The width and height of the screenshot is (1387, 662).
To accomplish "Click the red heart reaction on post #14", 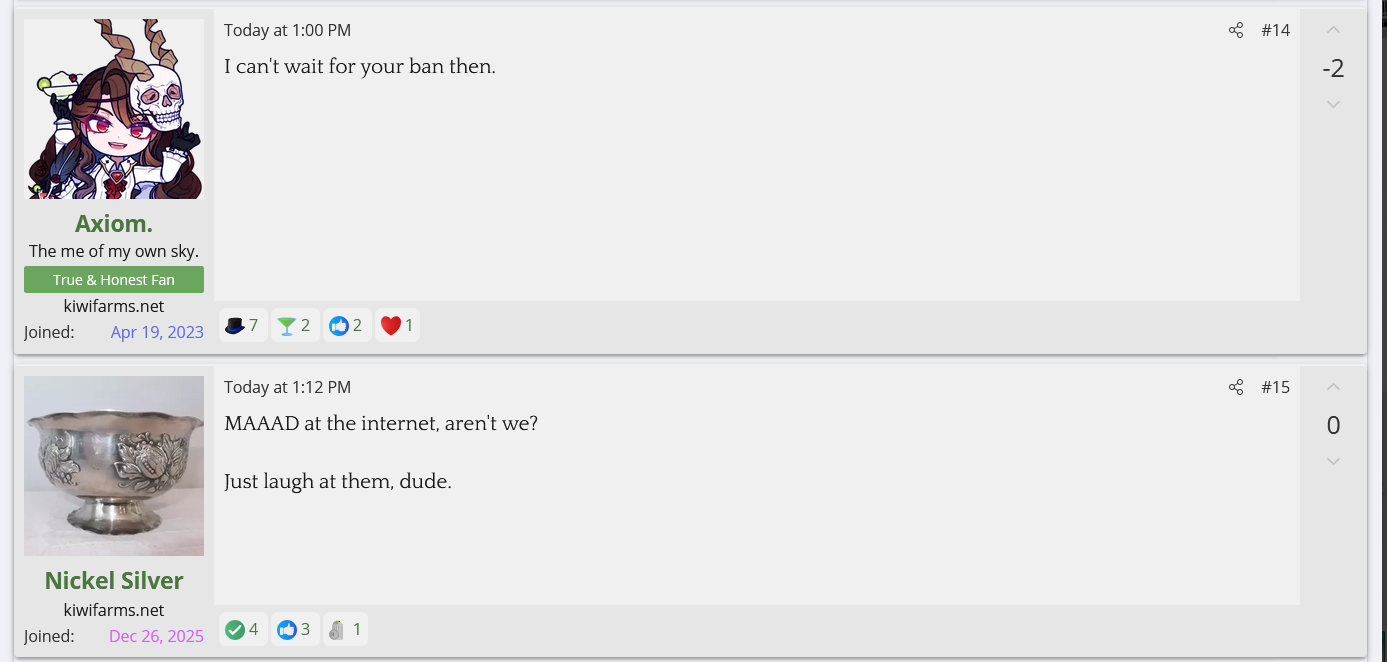I will (x=397, y=325).
